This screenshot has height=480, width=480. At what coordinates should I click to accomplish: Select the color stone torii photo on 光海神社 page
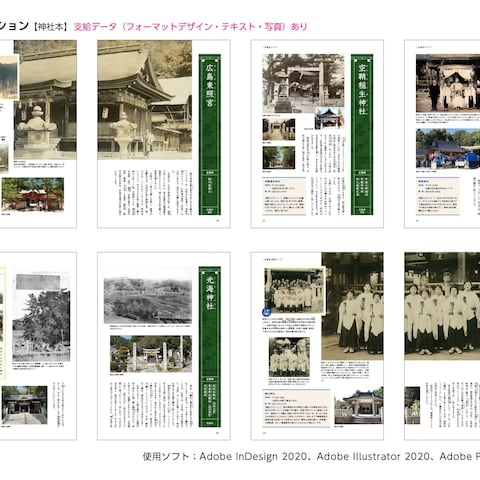click(x=151, y=354)
